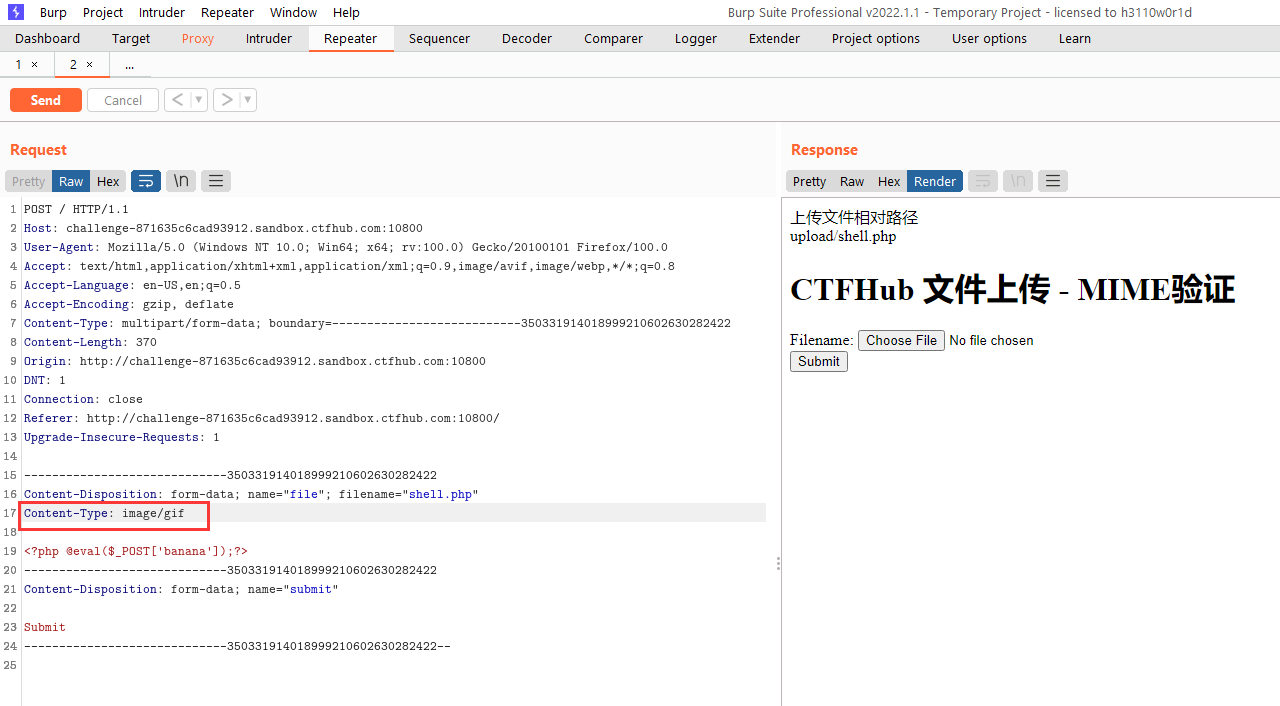Click Content-Type image/gif line in request
The width and height of the screenshot is (1280, 706).
[104, 513]
